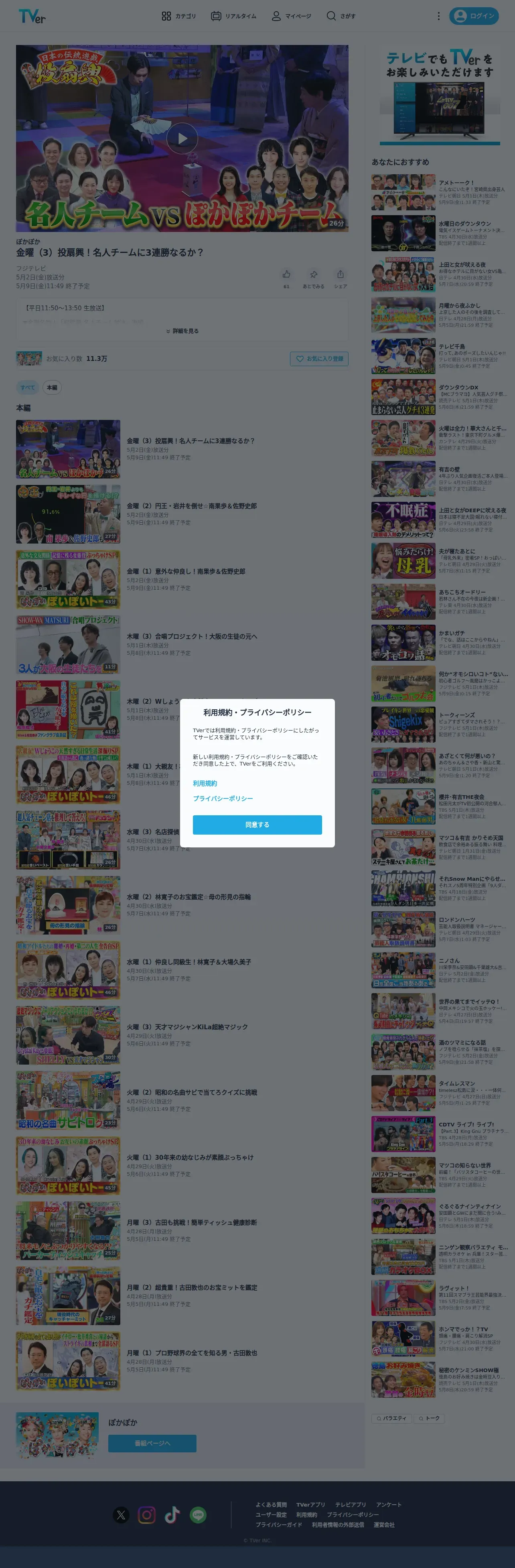Image resolution: width=515 pixels, height=1568 pixels.
Task: Open テレビアプリ footer link
Action: [x=350, y=1505]
